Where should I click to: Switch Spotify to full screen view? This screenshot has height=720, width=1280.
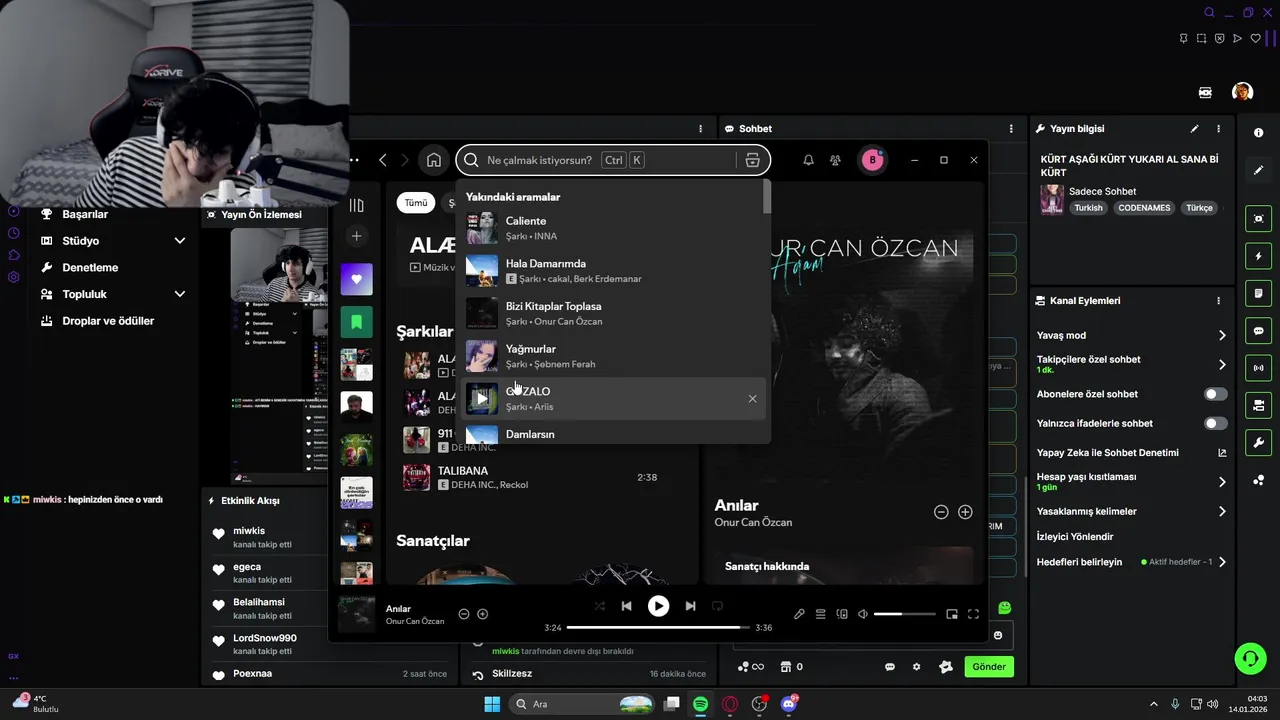[974, 614]
